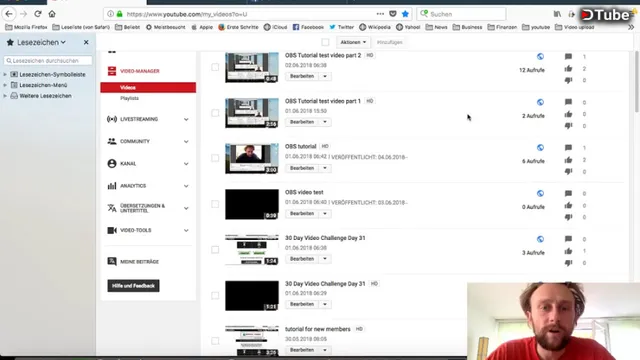Viewport: 640px width, 360px height.
Task: Open the page actions three-dot menu
Action: 380,14
